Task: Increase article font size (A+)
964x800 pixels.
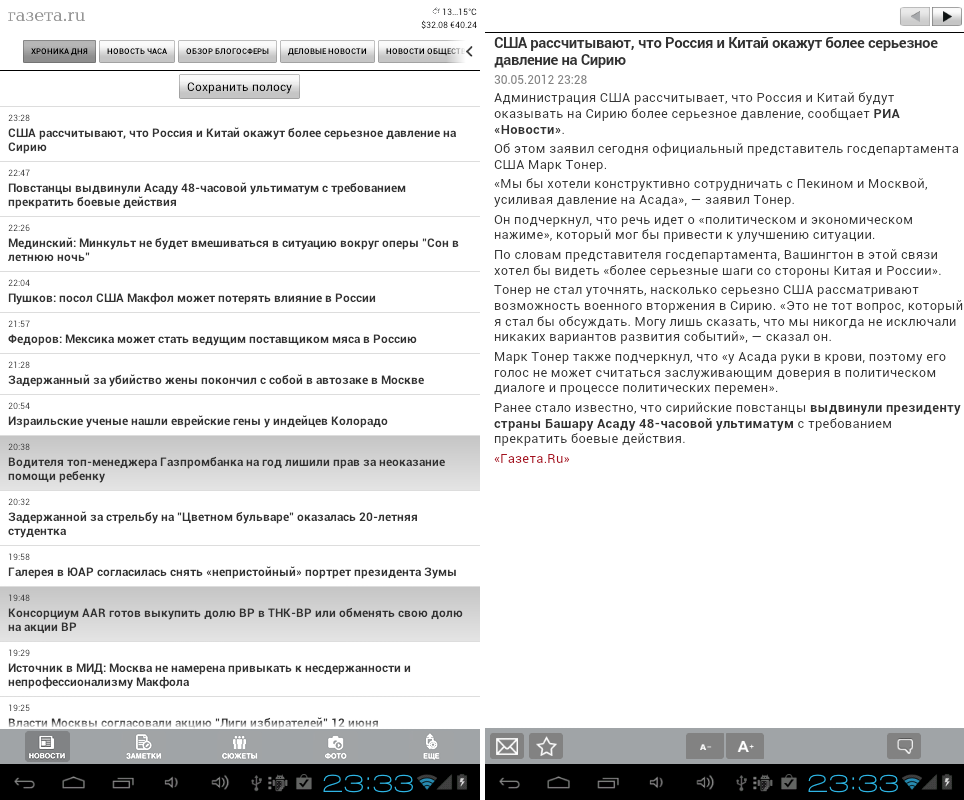Action: 745,746
